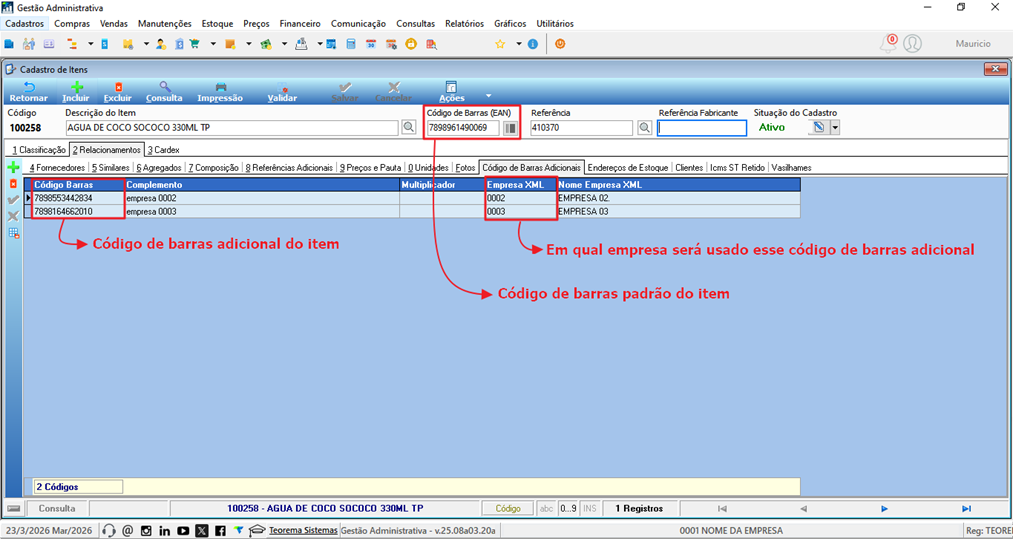Click the Teorema Sistemas link

click(x=303, y=530)
